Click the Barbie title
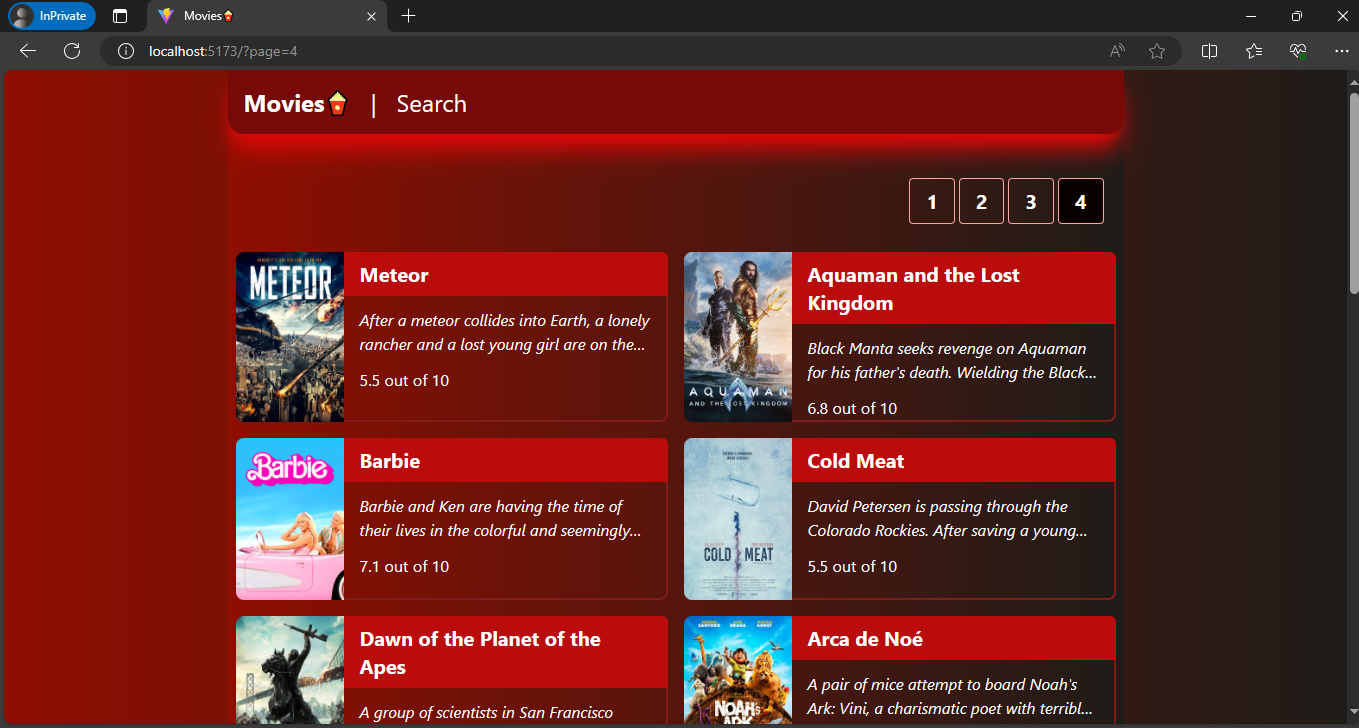This screenshot has width=1359, height=728. (x=390, y=461)
